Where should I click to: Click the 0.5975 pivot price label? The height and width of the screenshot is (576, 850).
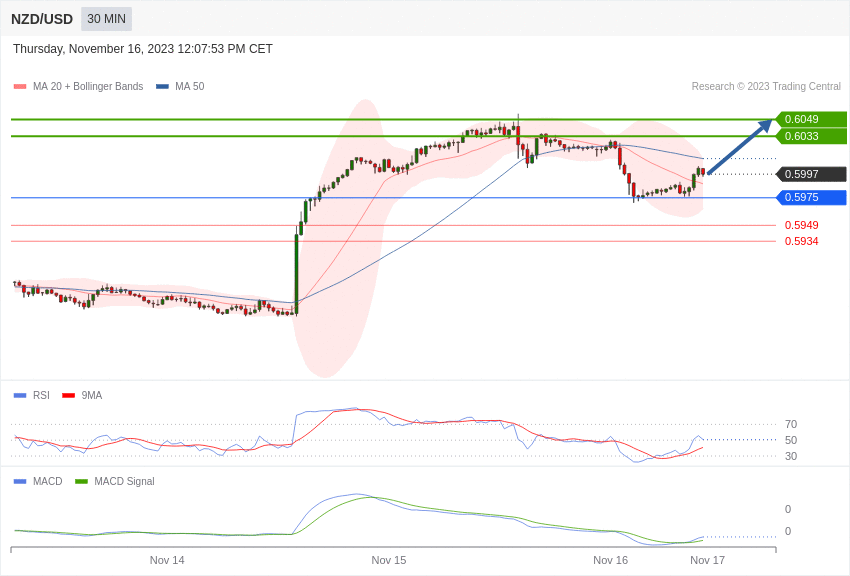(811, 197)
